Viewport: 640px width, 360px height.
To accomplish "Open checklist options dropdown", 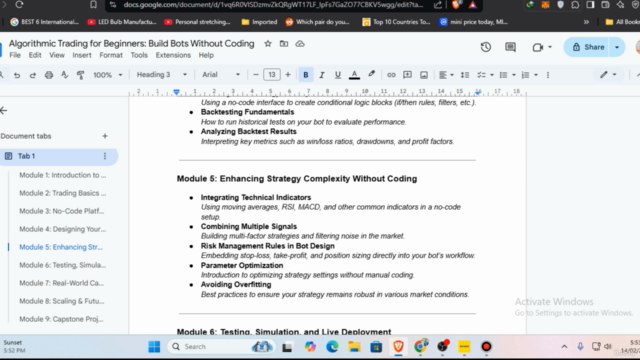I will click(491, 75).
